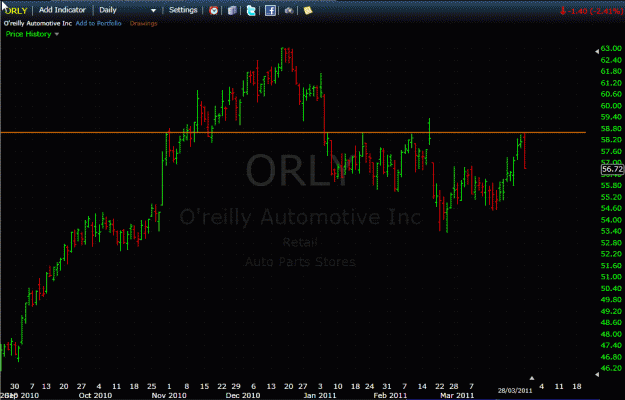
Task: Click the Oct 2010 time axis label
Action: 95,395
